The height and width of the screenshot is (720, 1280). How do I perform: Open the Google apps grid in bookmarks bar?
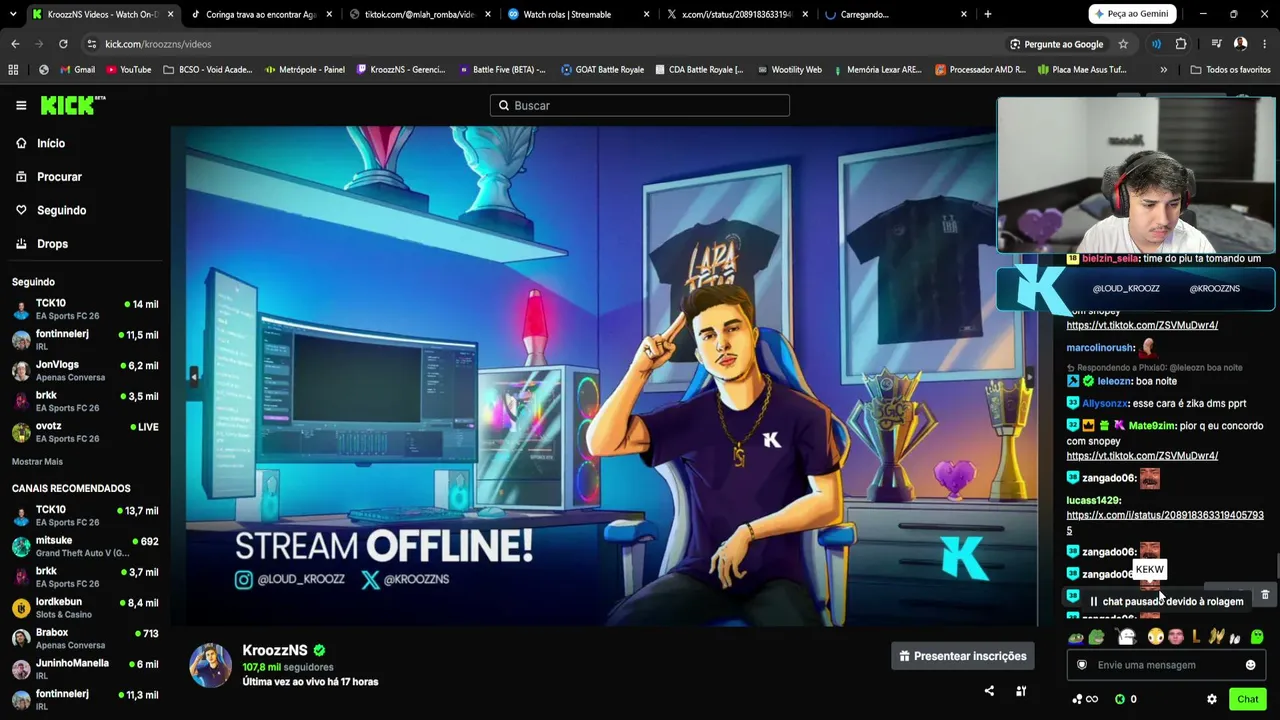click(13, 70)
